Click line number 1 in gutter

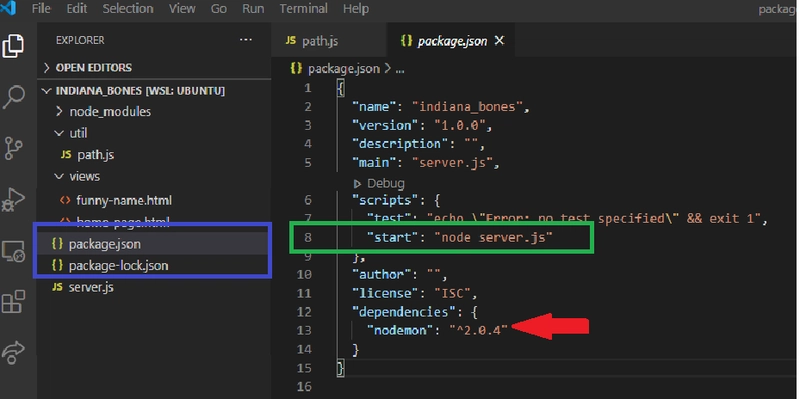tap(308, 88)
